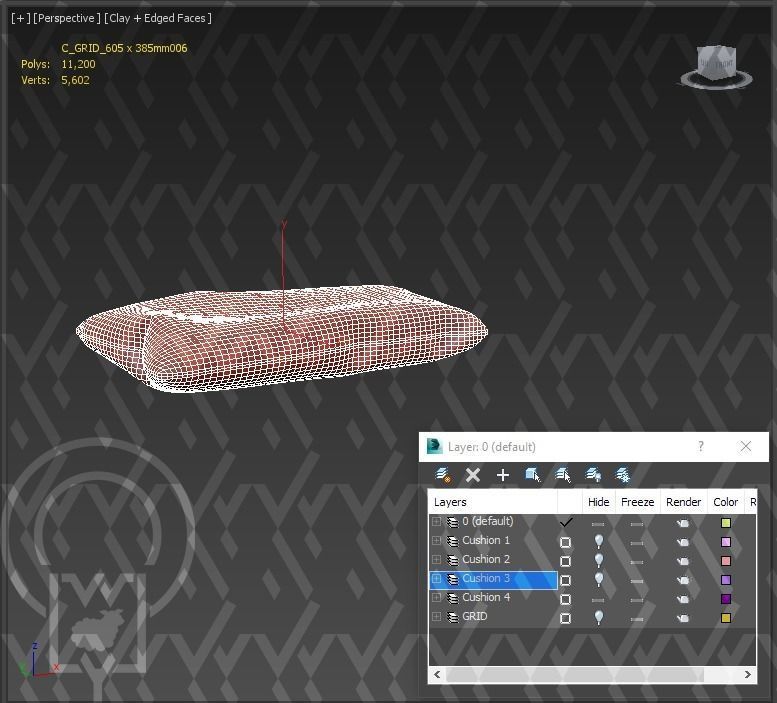Screen dimensions: 777x703
Task: Change the Cushion 2 layer color swatch
Action: click(726, 561)
